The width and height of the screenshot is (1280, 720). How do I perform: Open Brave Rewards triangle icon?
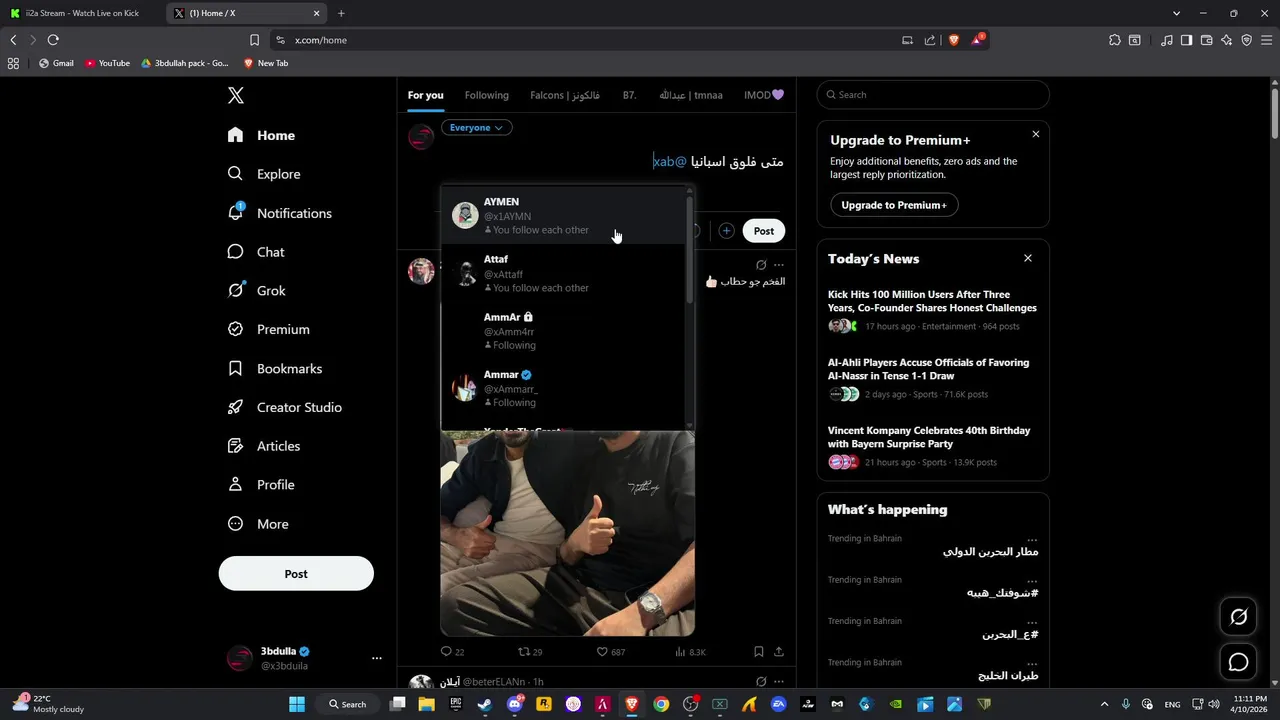pos(977,40)
